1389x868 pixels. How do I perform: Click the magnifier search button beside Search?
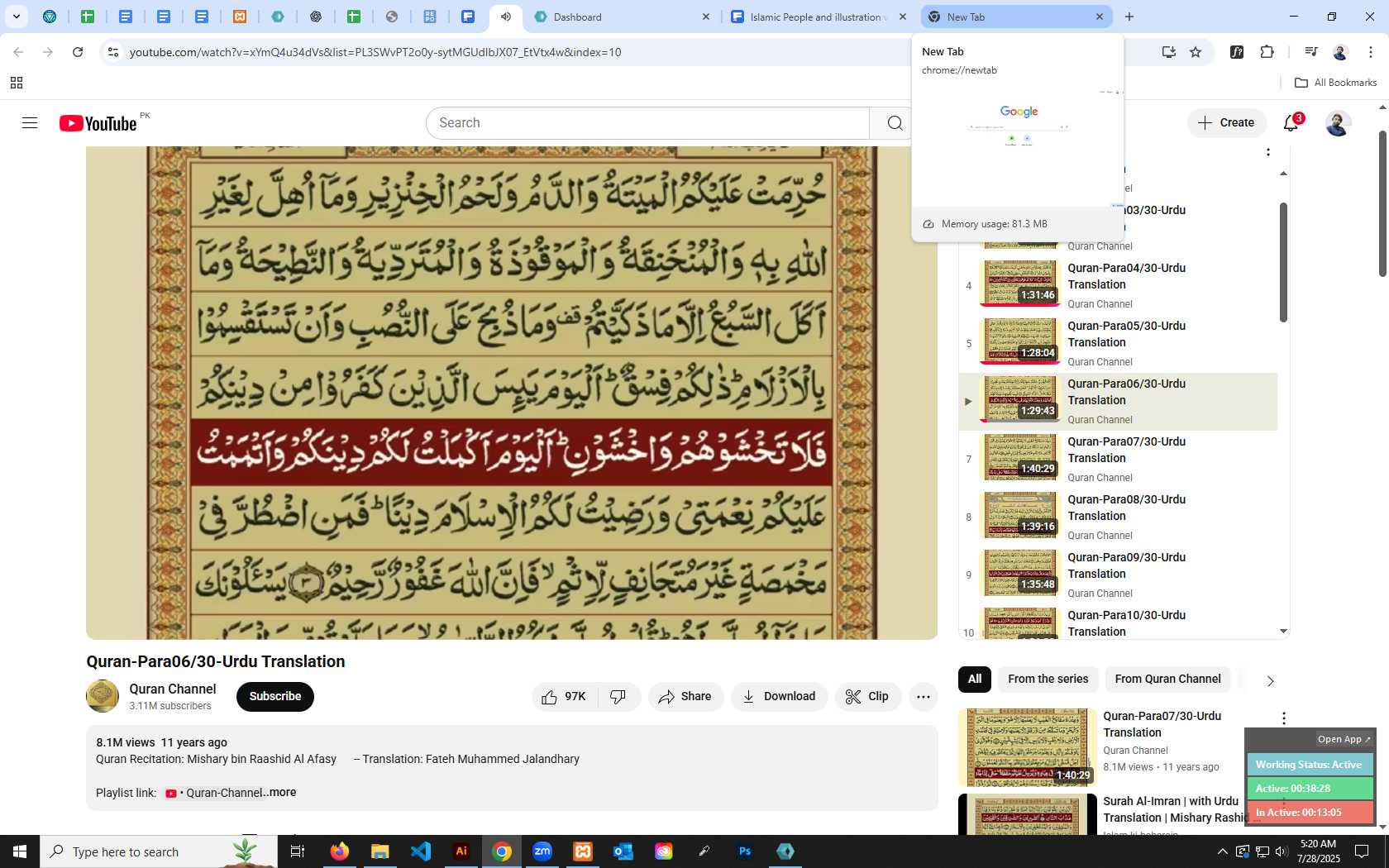[x=895, y=123]
